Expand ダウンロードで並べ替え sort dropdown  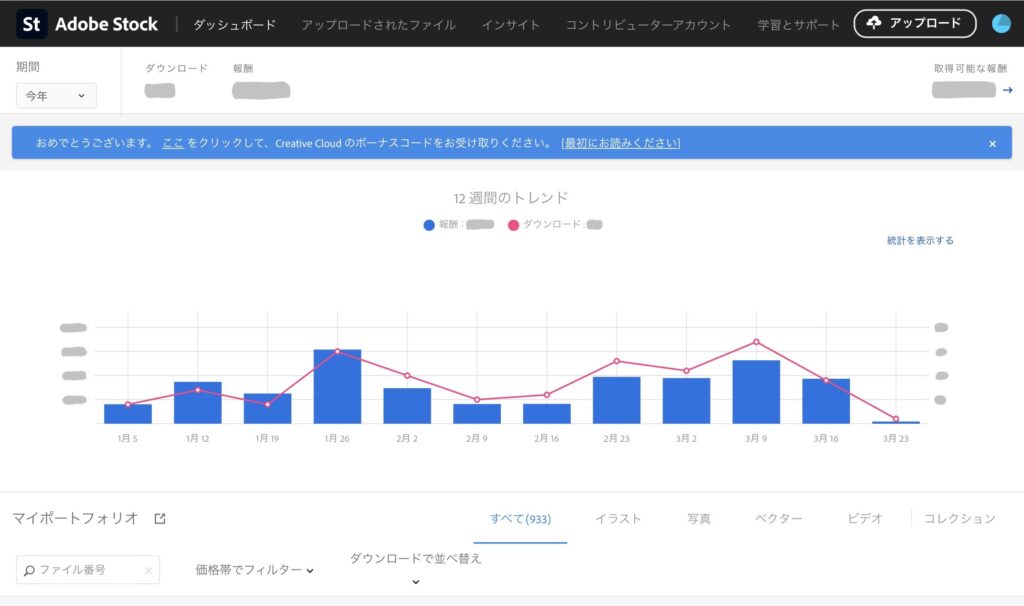click(415, 581)
